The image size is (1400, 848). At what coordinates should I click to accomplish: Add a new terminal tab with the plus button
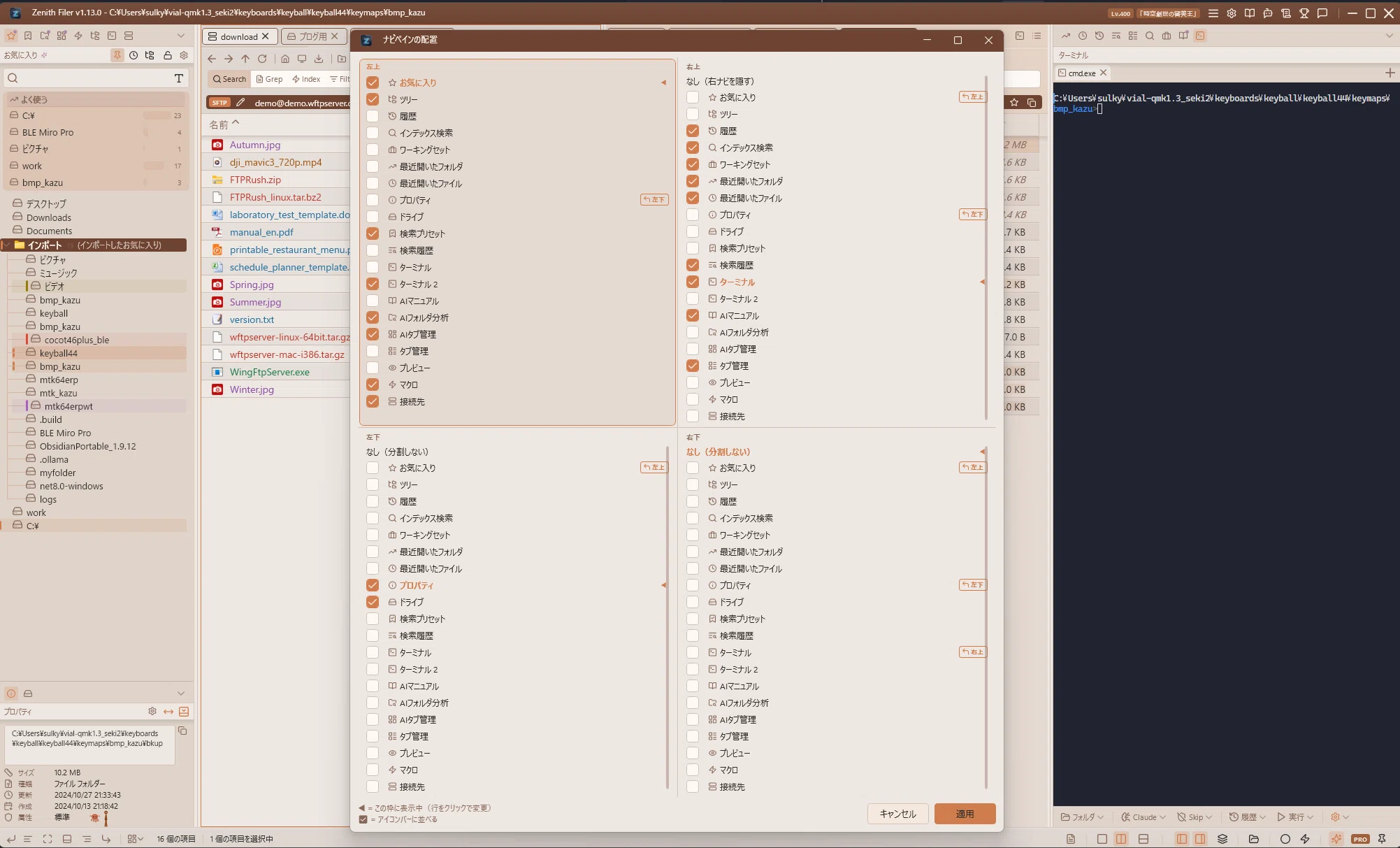(1390, 73)
